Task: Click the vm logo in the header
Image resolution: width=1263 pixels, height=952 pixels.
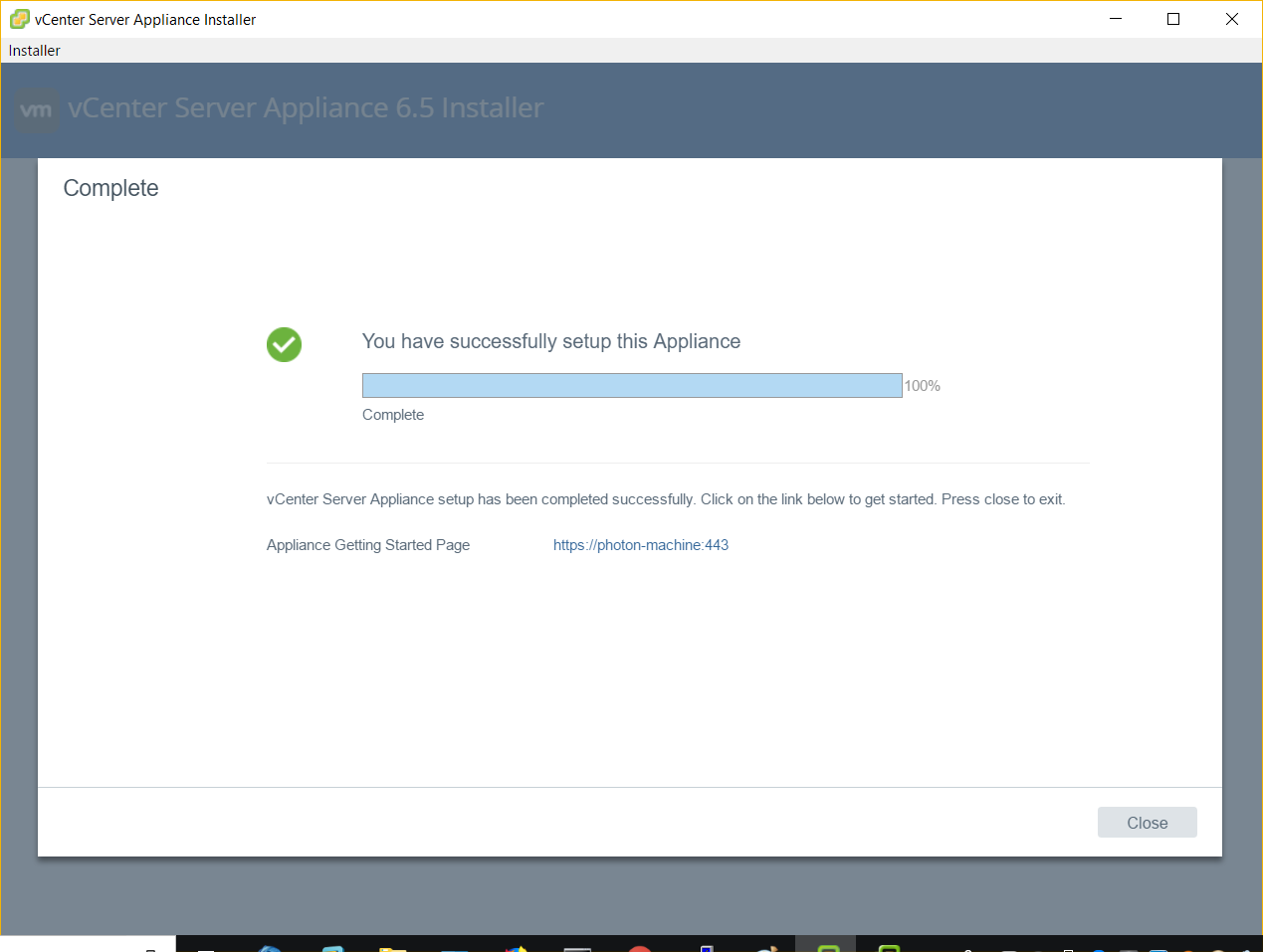Action: (x=37, y=109)
